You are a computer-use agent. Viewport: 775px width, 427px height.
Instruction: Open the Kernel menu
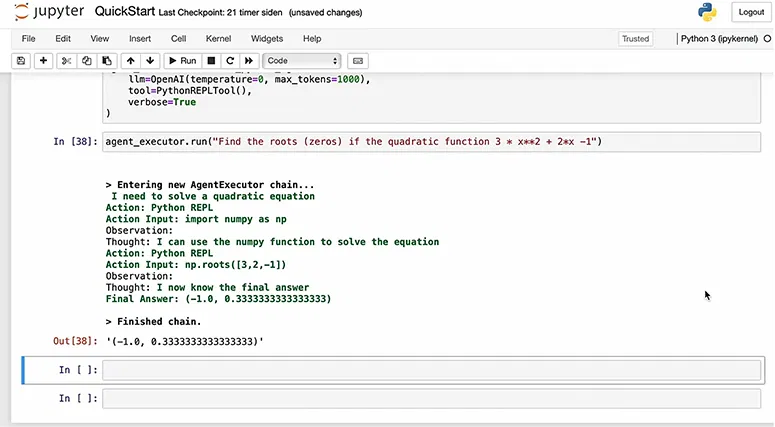pyautogui.click(x=218, y=38)
